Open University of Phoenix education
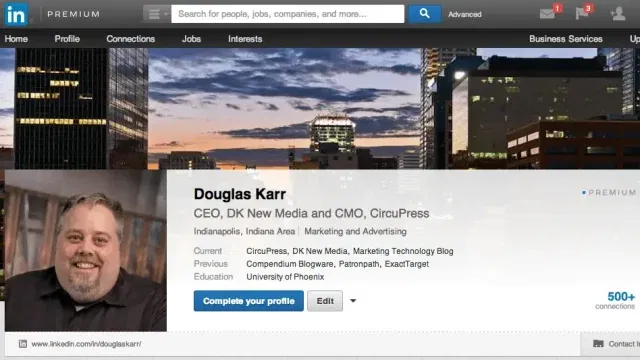The image size is (640, 360). click(x=285, y=277)
